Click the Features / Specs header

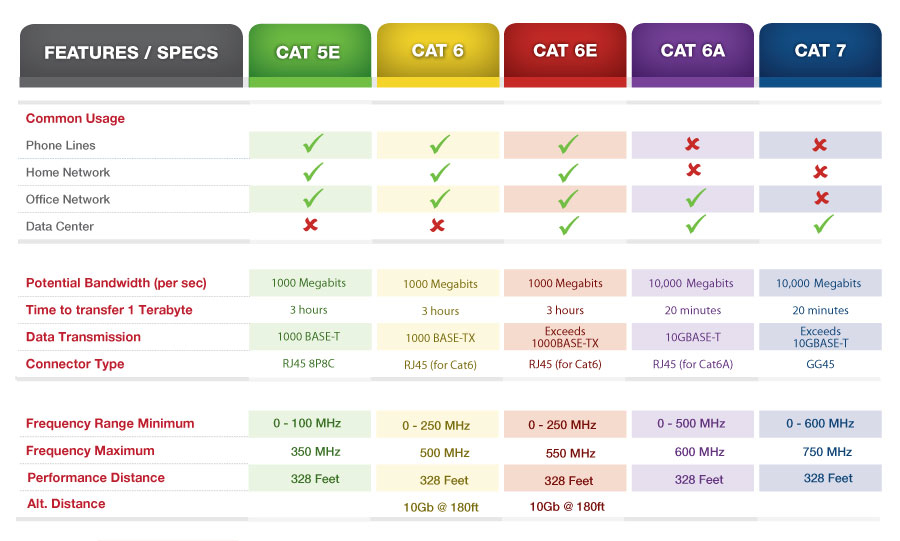point(131,54)
